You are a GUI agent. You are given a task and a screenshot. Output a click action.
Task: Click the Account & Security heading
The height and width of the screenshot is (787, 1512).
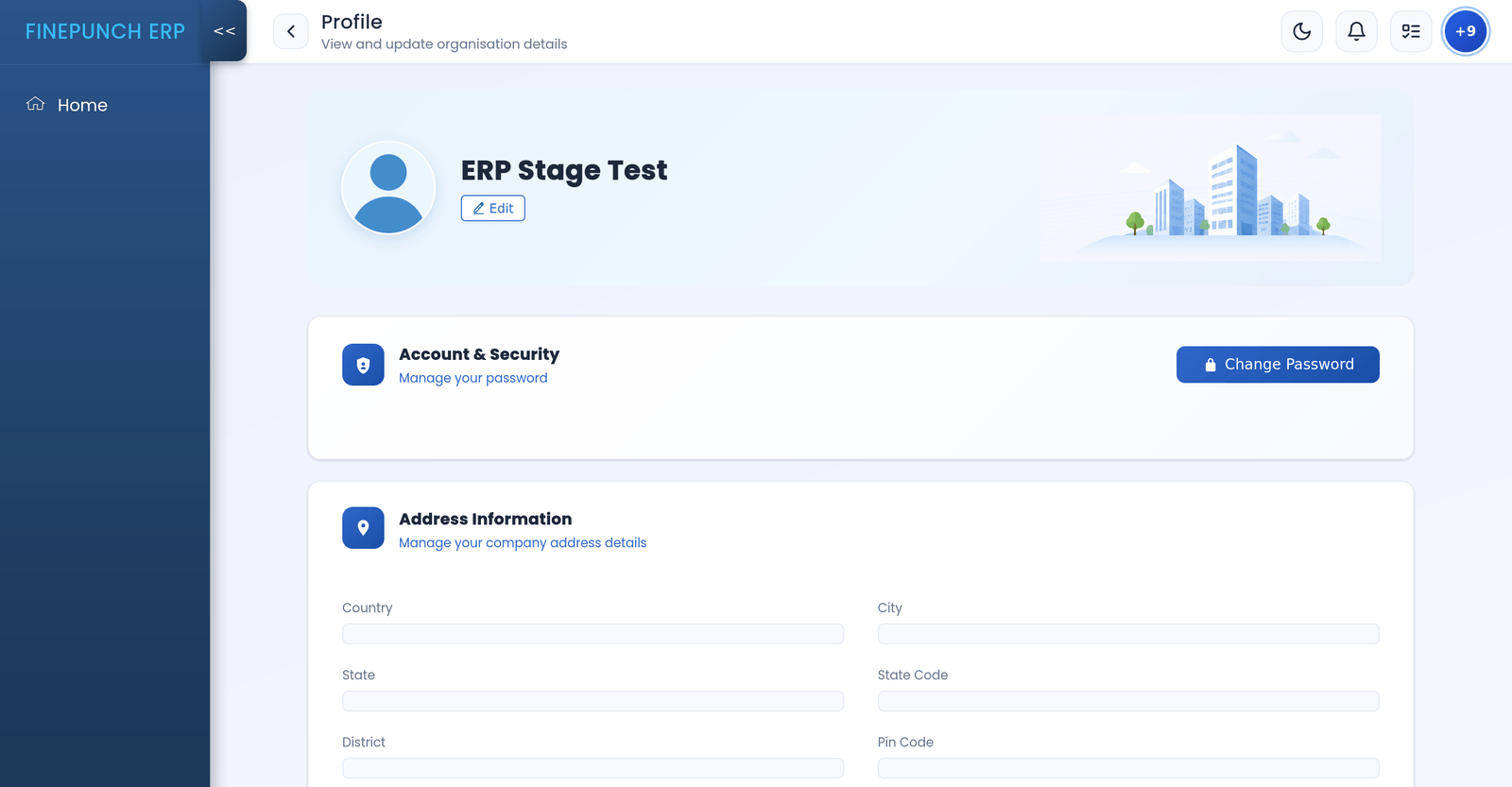(x=479, y=354)
